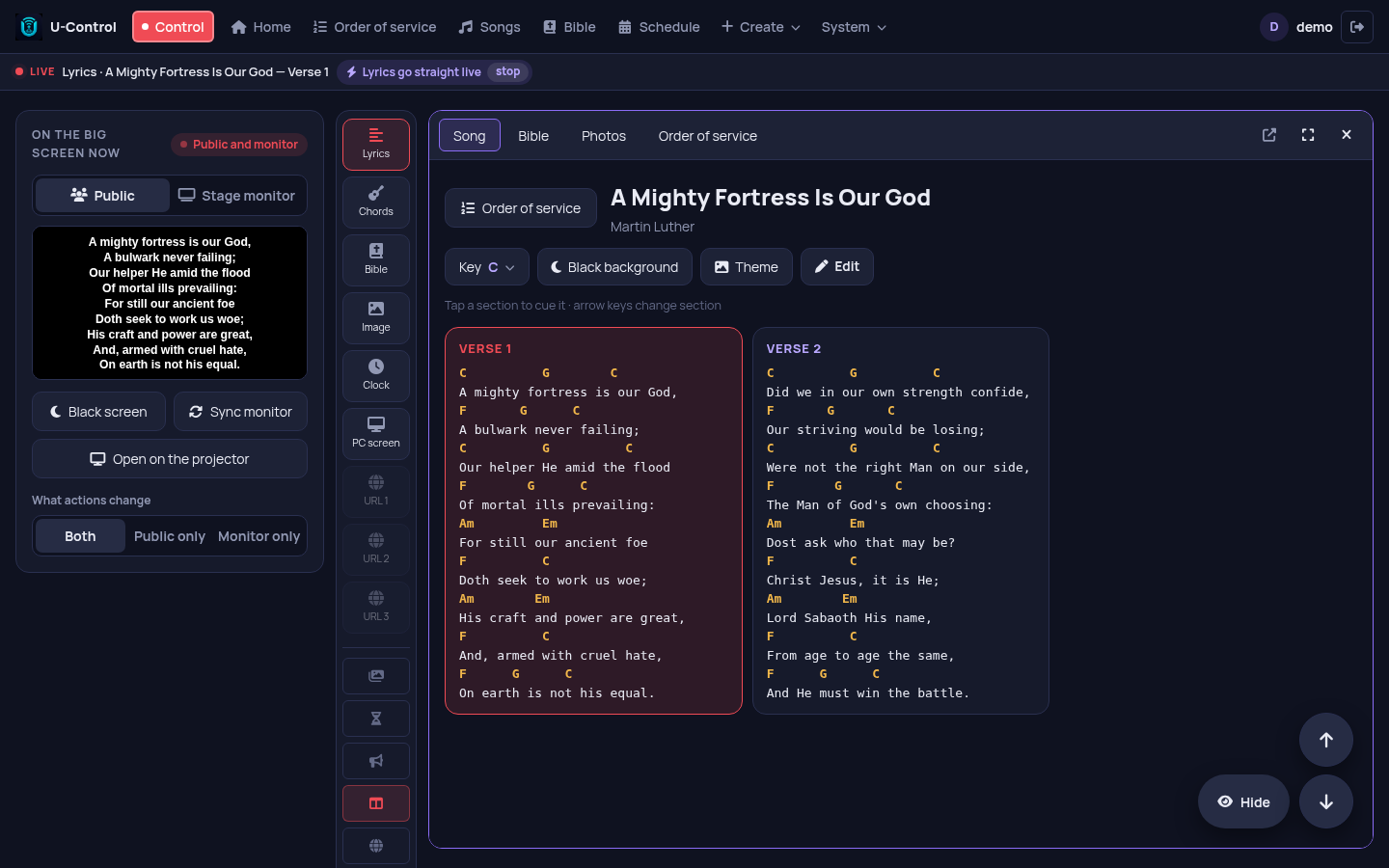Open the Key C dropdown
The height and width of the screenshot is (868, 1389).
pyautogui.click(x=487, y=267)
